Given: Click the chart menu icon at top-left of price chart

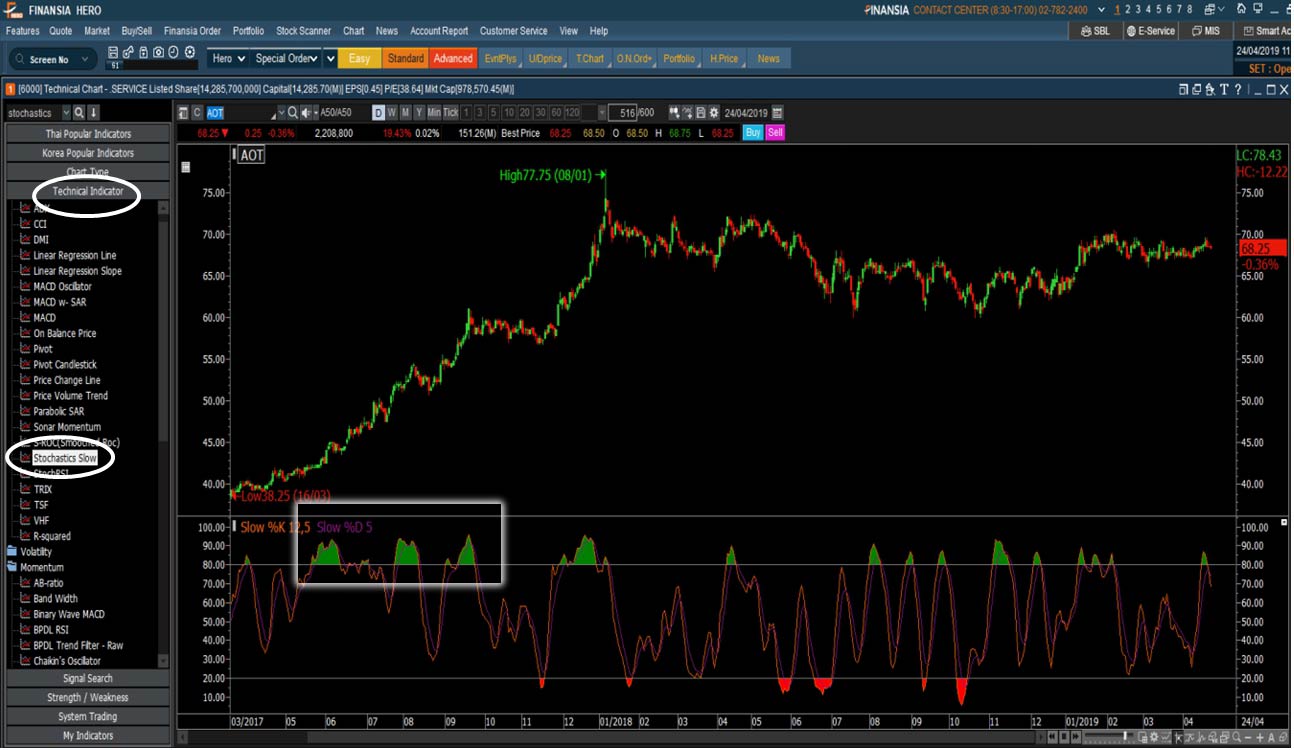Looking at the screenshot, I should pos(185,168).
